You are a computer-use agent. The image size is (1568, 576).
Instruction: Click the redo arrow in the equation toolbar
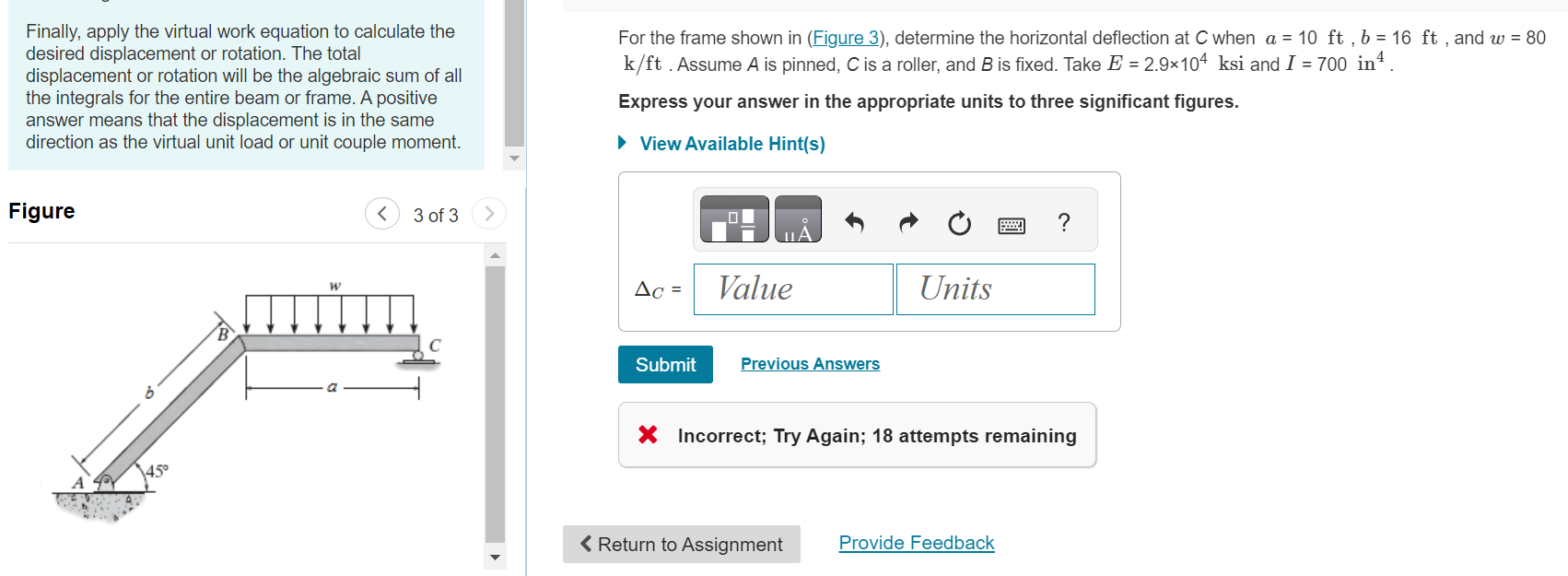[x=907, y=221]
